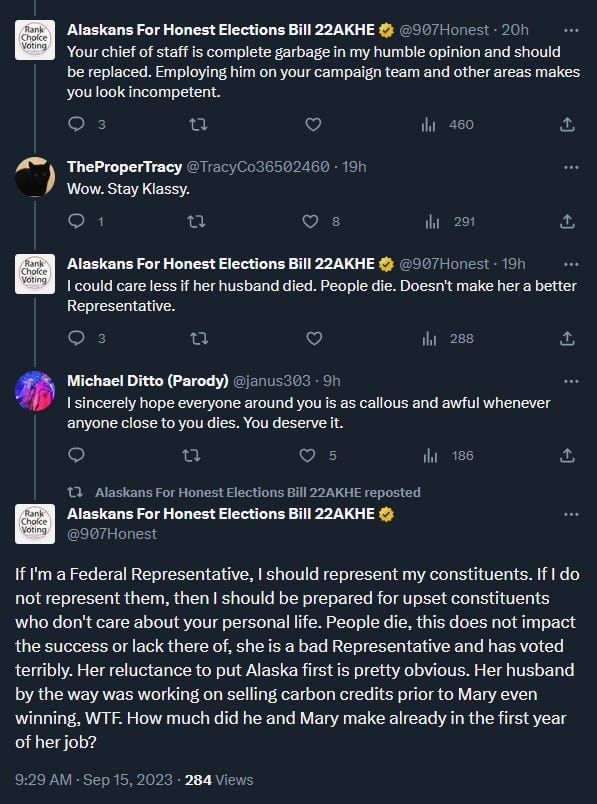This screenshot has height=804, width=597.
Task: Like Michael Ditto's reply
Action: [306, 455]
